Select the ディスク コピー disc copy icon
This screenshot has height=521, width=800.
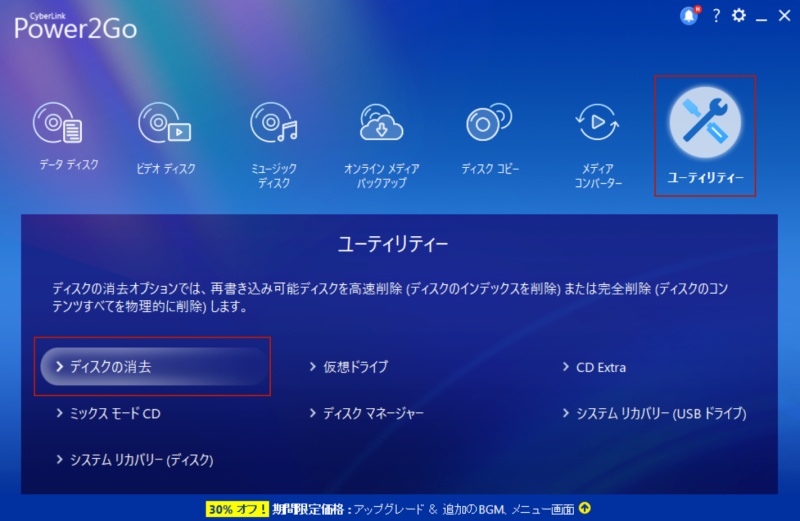[x=489, y=122]
